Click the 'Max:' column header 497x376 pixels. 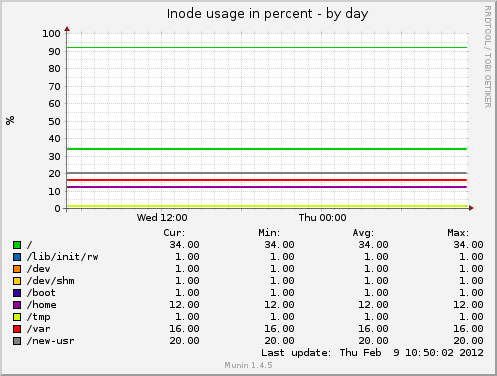pyautogui.click(x=458, y=233)
